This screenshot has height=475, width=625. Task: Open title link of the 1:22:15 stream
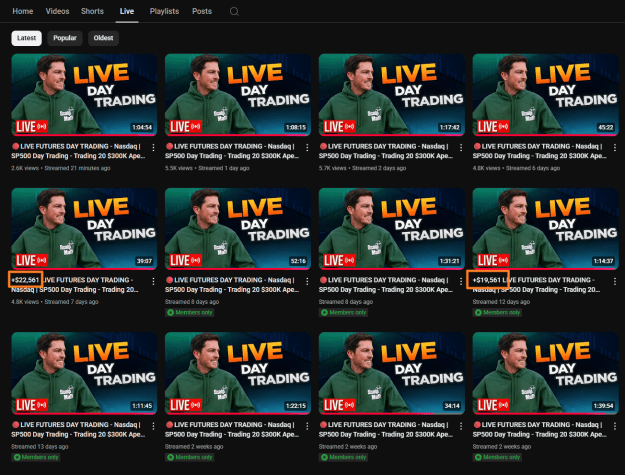pos(232,430)
